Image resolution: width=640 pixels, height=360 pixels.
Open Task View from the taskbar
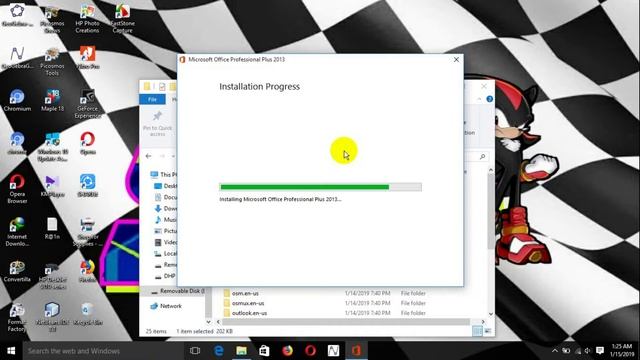195,351
